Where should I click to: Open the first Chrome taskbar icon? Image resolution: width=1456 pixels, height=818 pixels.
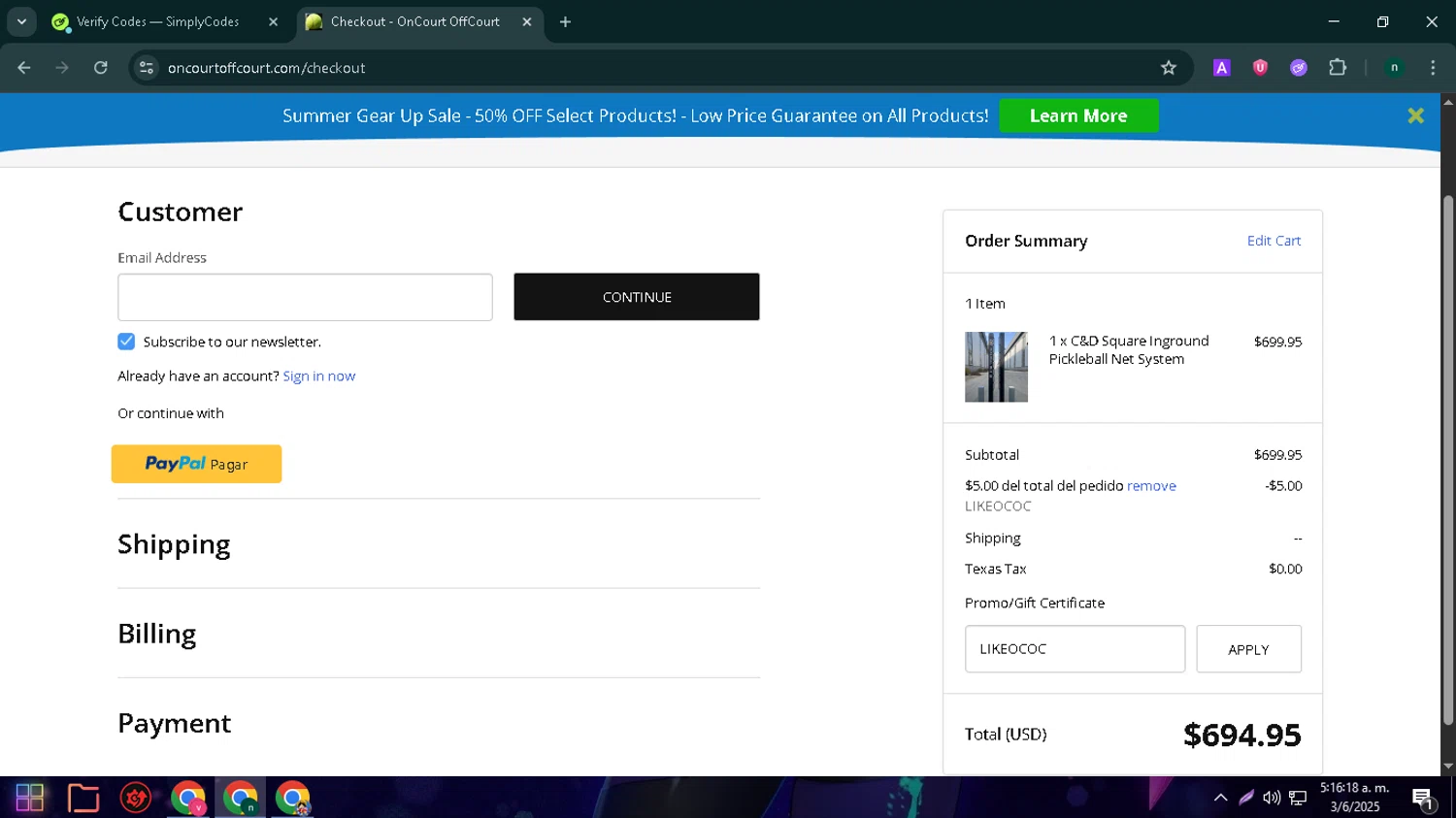tap(187, 798)
